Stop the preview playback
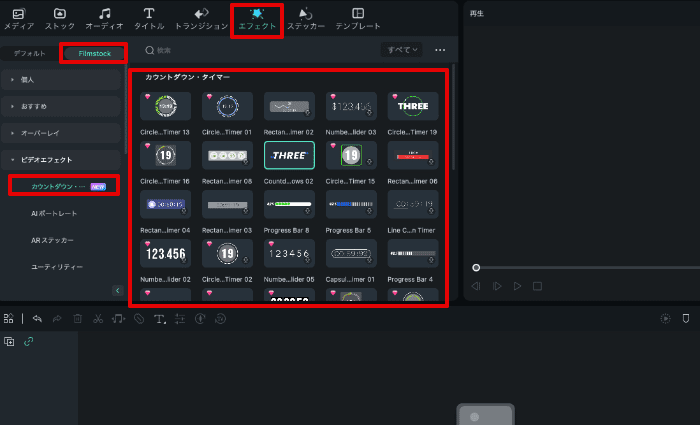The width and height of the screenshot is (700, 425). [538, 286]
